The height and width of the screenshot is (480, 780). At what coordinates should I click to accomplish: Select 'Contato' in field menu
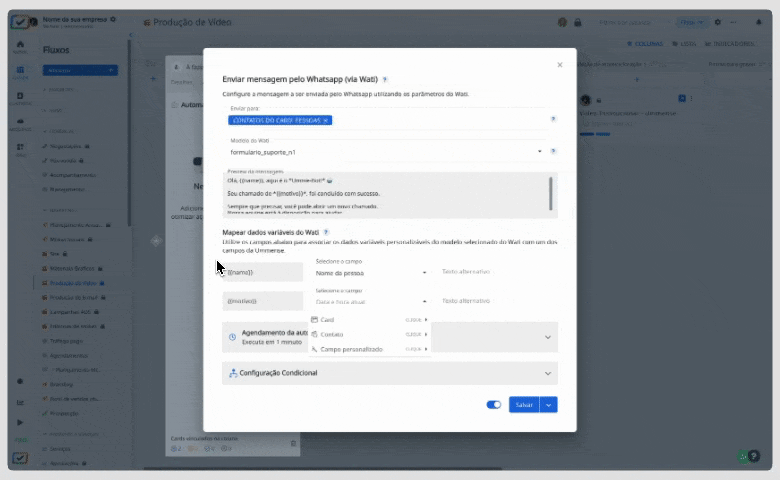point(369,334)
